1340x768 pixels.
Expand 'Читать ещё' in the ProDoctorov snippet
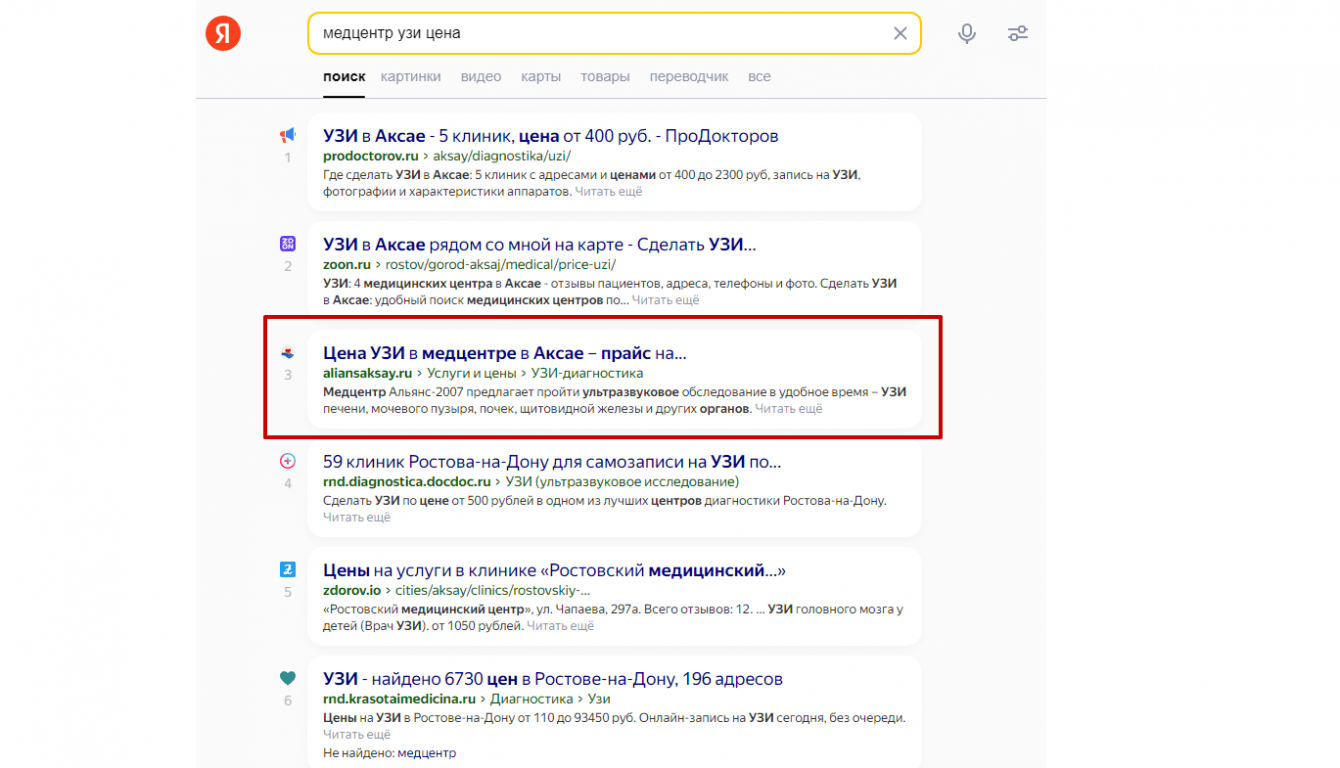(x=608, y=191)
